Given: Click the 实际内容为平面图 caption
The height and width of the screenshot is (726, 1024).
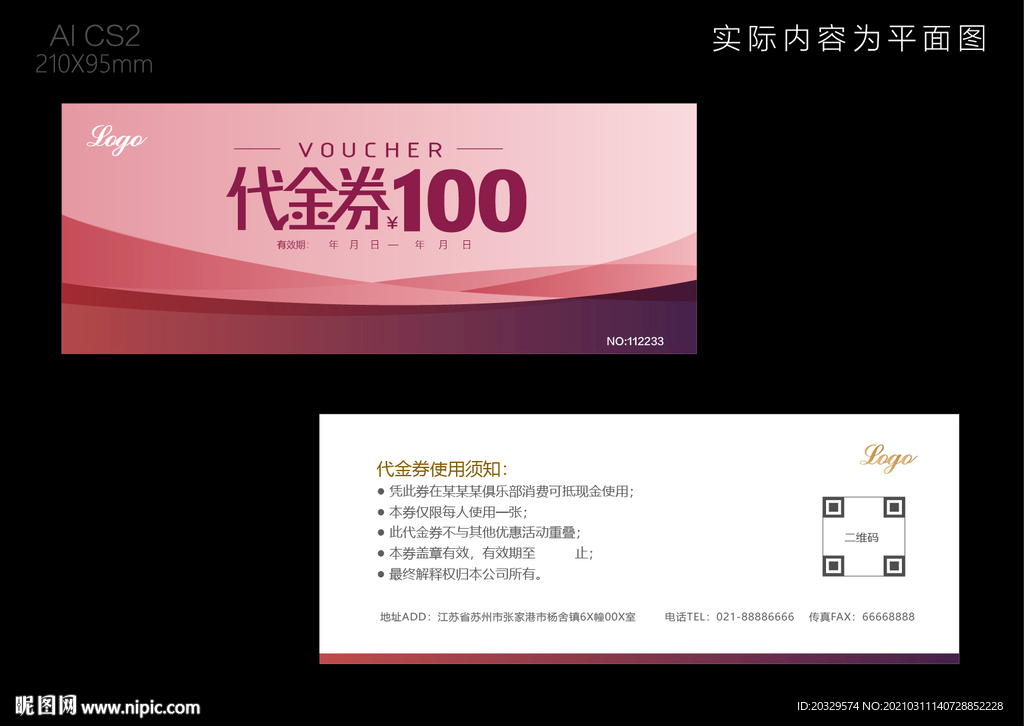Looking at the screenshot, I should point(849,39).
